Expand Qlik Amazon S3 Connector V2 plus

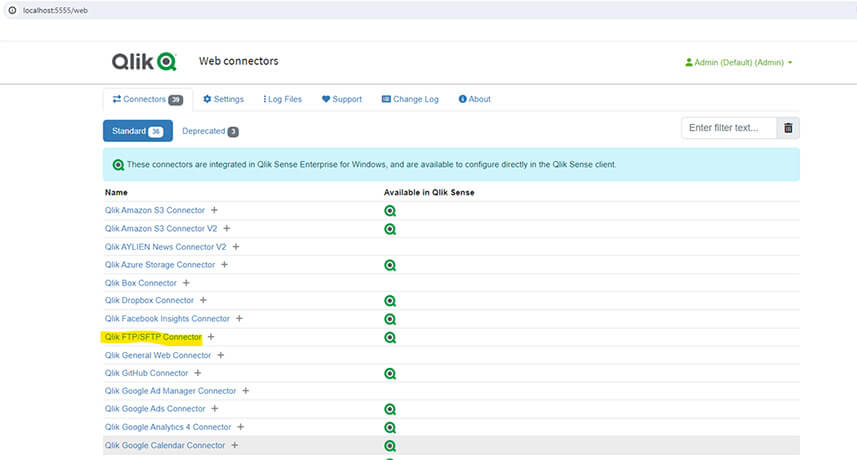(x=227, y=228)
